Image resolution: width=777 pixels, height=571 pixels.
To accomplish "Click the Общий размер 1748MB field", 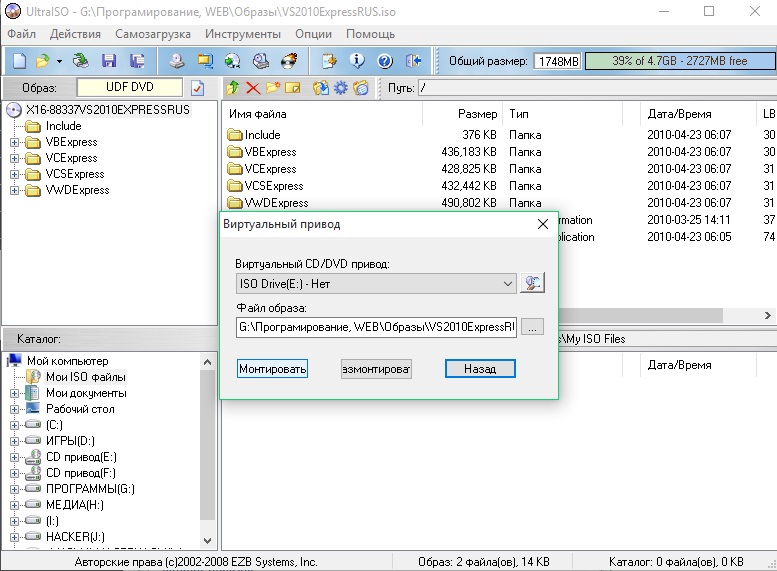I will pos(558,61).
